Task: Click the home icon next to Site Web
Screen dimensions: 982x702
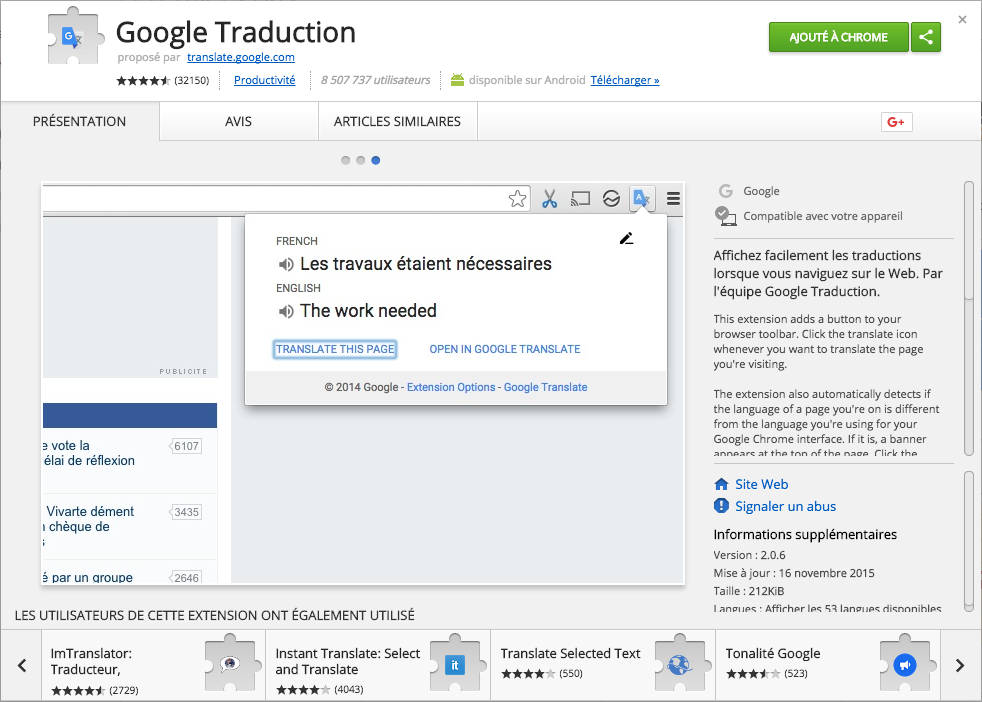Action: pos(721,484)
